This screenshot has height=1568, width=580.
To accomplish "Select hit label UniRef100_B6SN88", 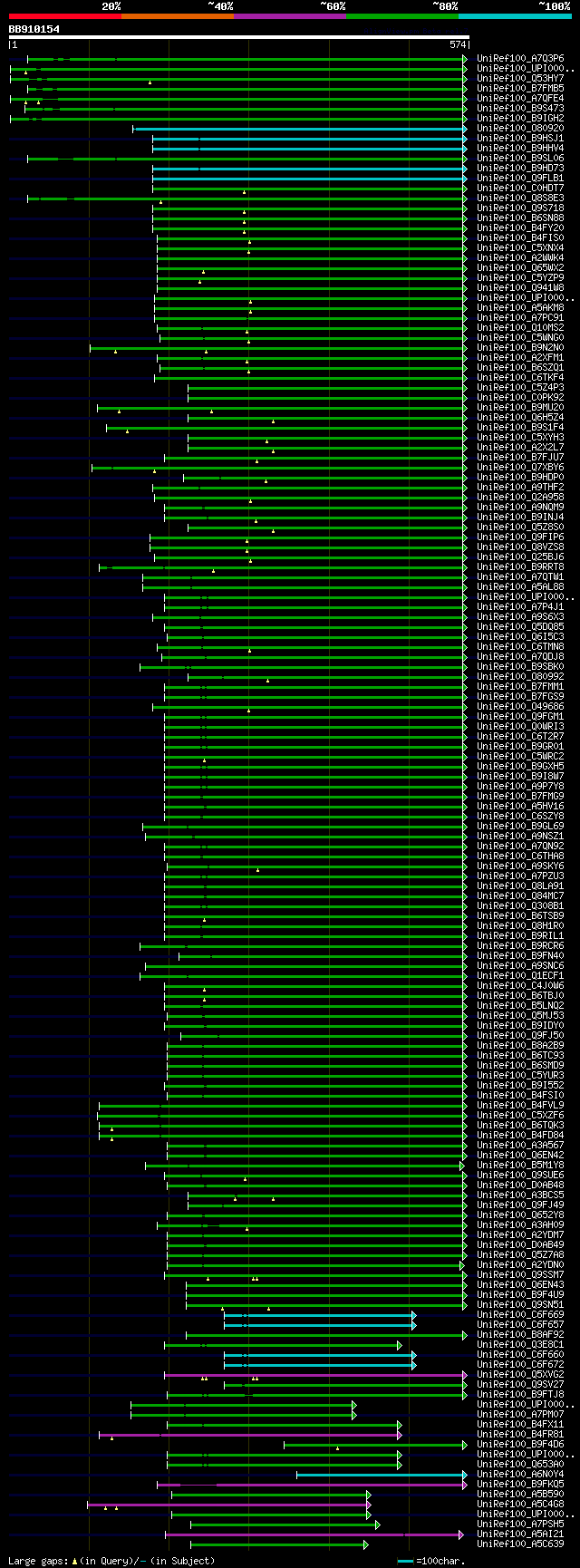I will coord(520,218).
